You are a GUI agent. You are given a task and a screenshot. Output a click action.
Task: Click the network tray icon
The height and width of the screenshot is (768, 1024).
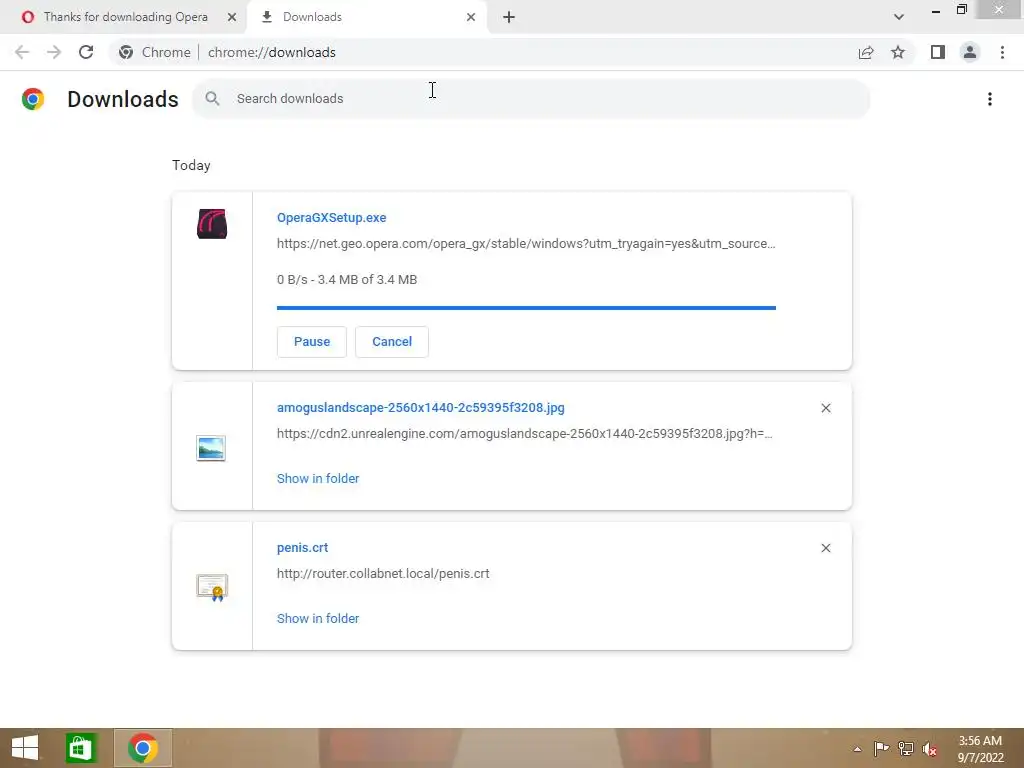[906, 748]
